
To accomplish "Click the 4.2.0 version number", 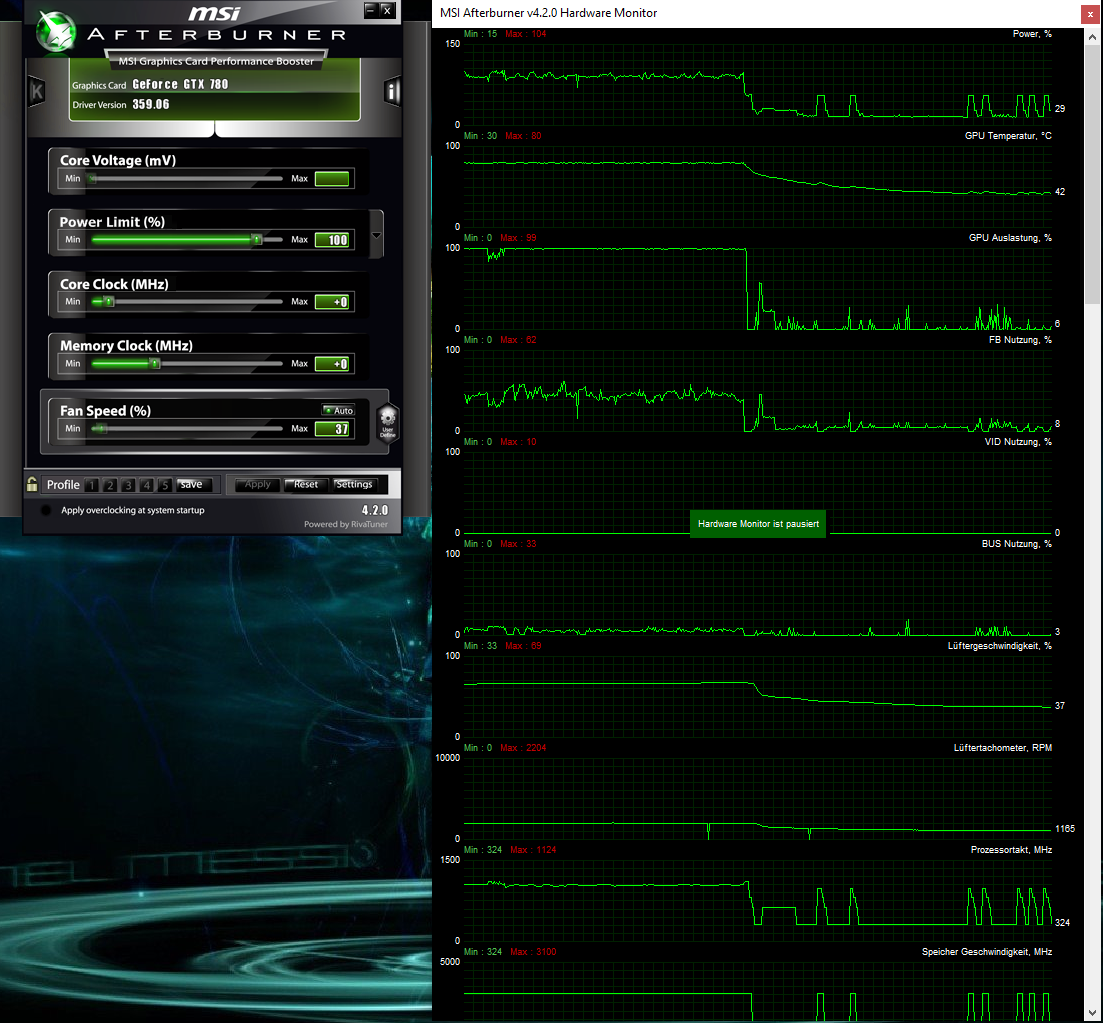I will click(x=375, y=510).
